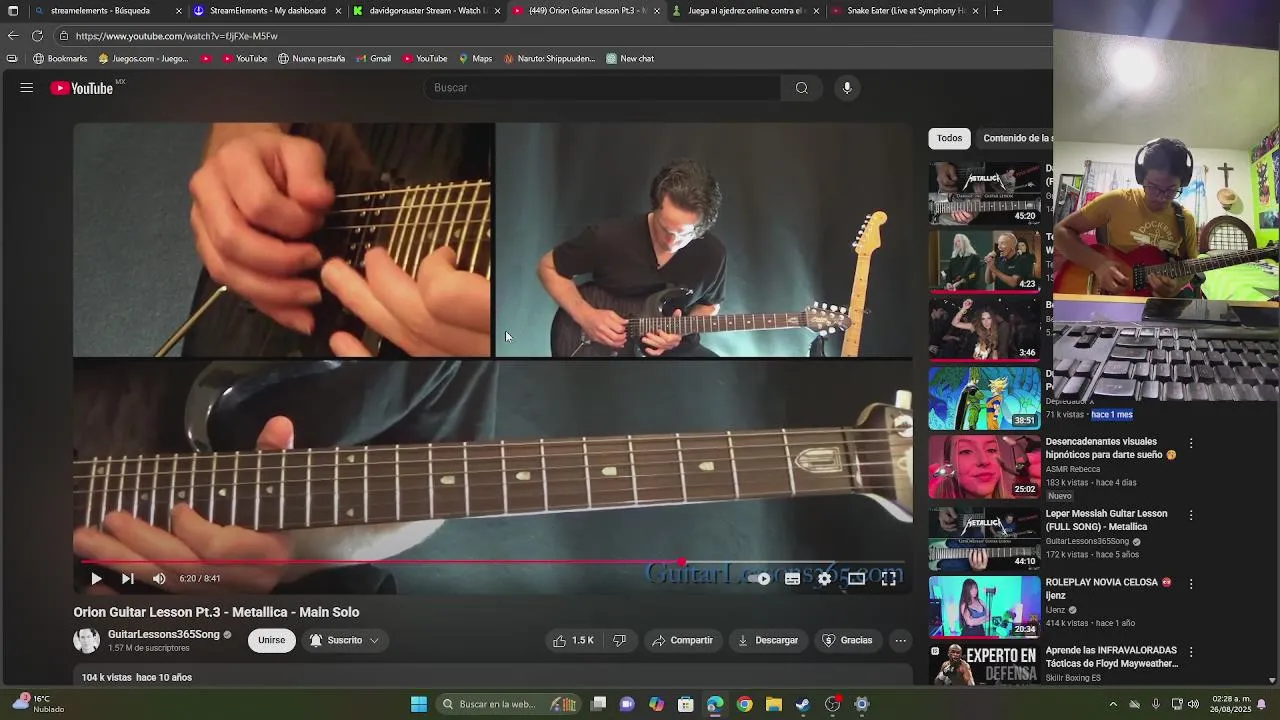Open Leper Messiah Guitar Lesson video

(1106, 520)
